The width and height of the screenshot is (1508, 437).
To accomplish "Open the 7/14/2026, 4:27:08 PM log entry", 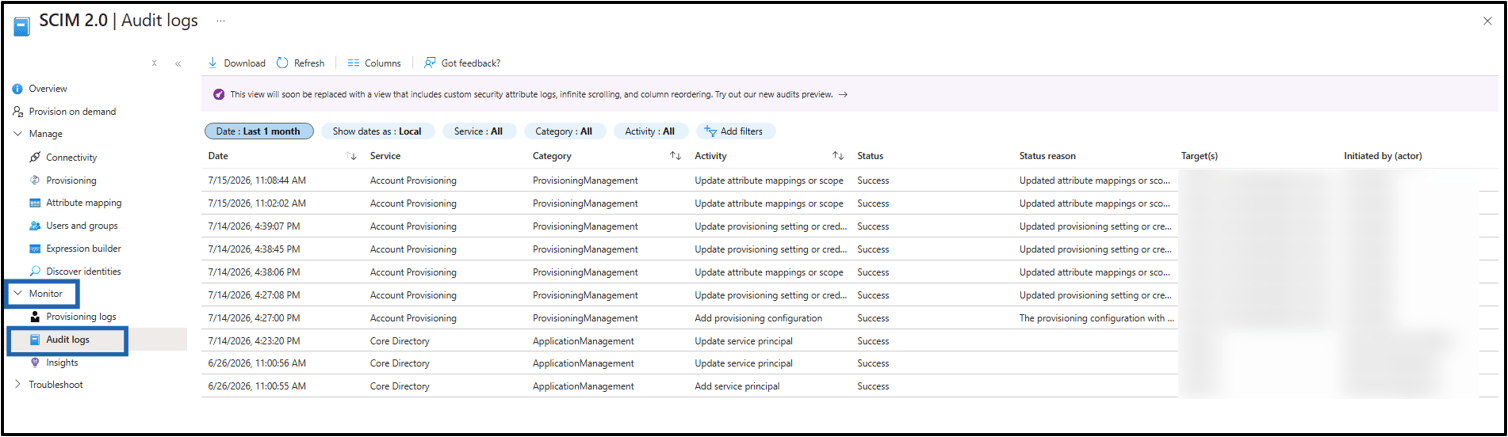I will [254, 295].
